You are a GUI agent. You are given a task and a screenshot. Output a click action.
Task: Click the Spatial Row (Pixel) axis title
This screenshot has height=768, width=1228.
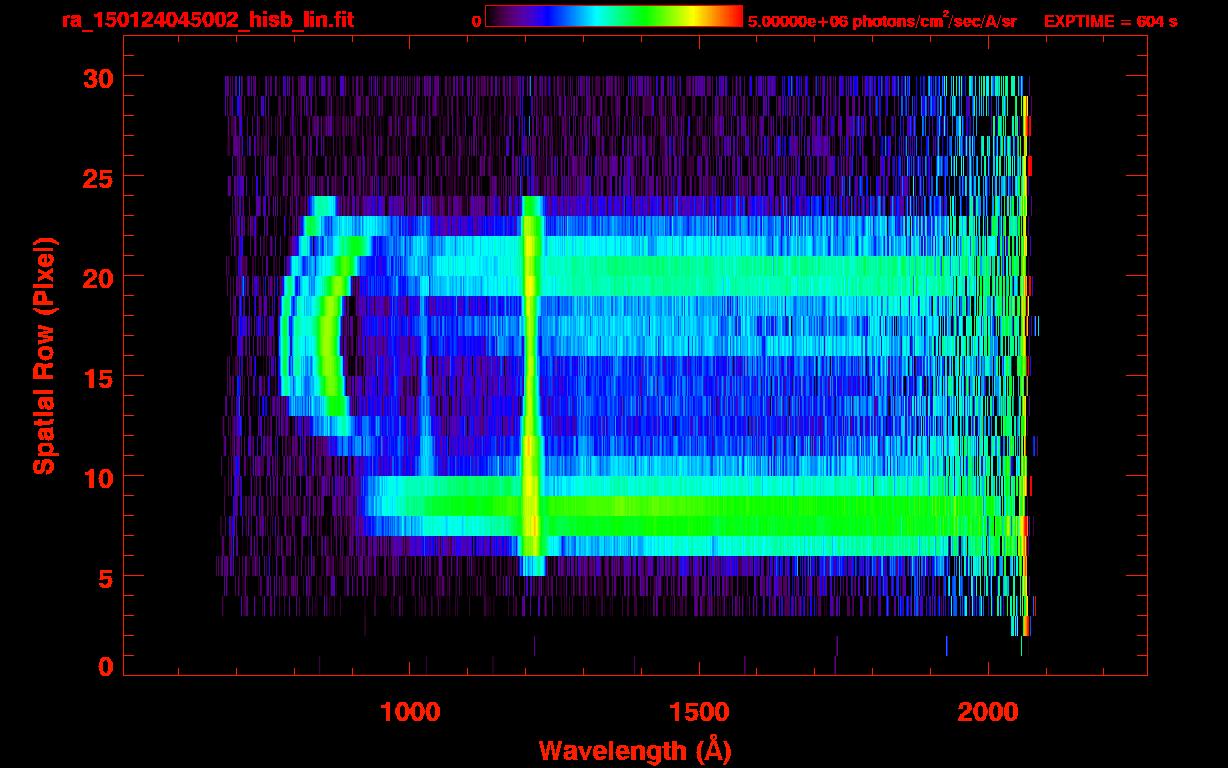click(44, 356)
